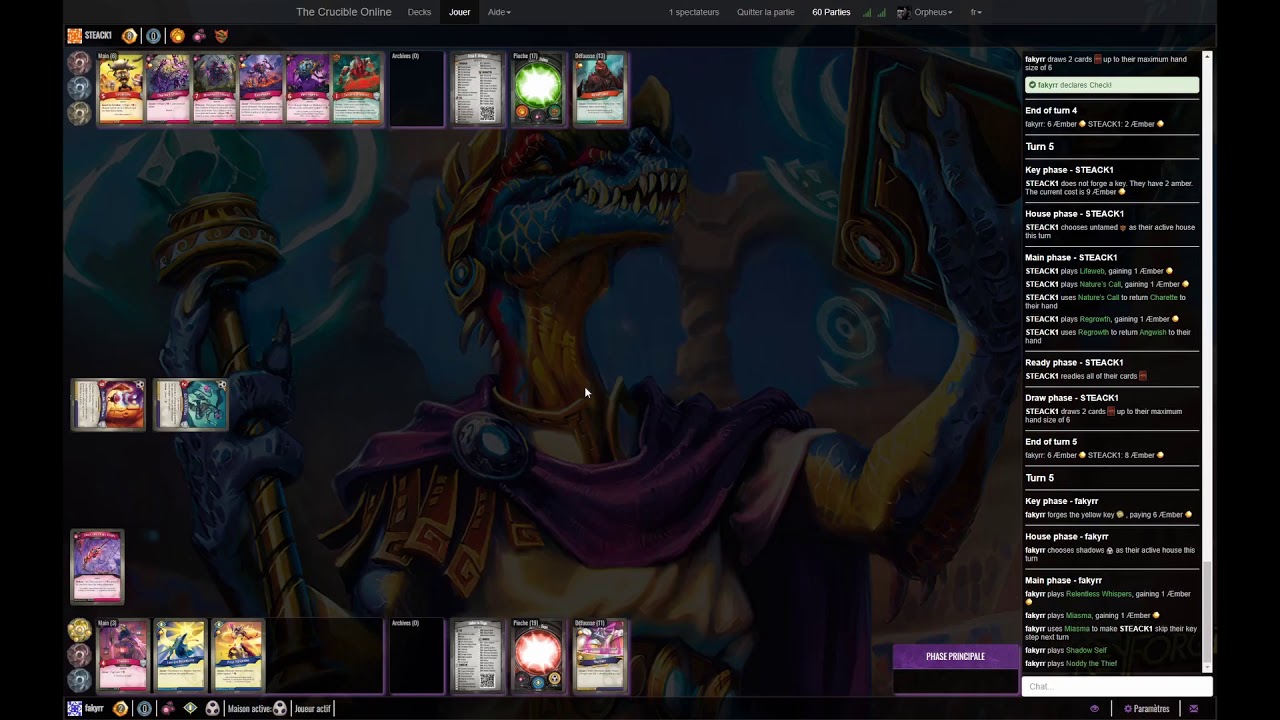This screenshot has height=720, width=1280.
Task: Open the 60 Parties list
Action: 831,12
